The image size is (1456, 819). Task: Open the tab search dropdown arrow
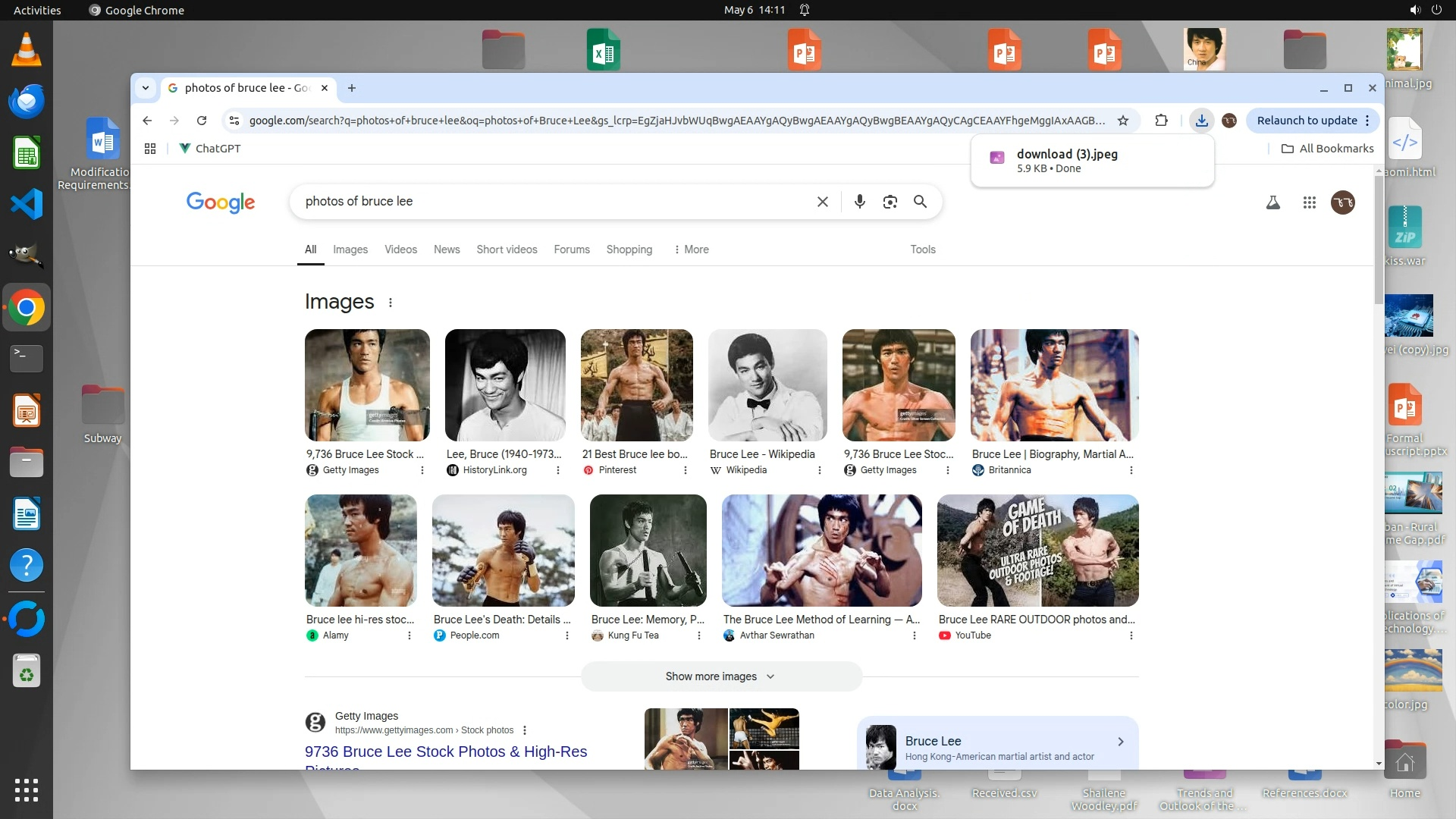pyautogui.click(x=145, y=88)
